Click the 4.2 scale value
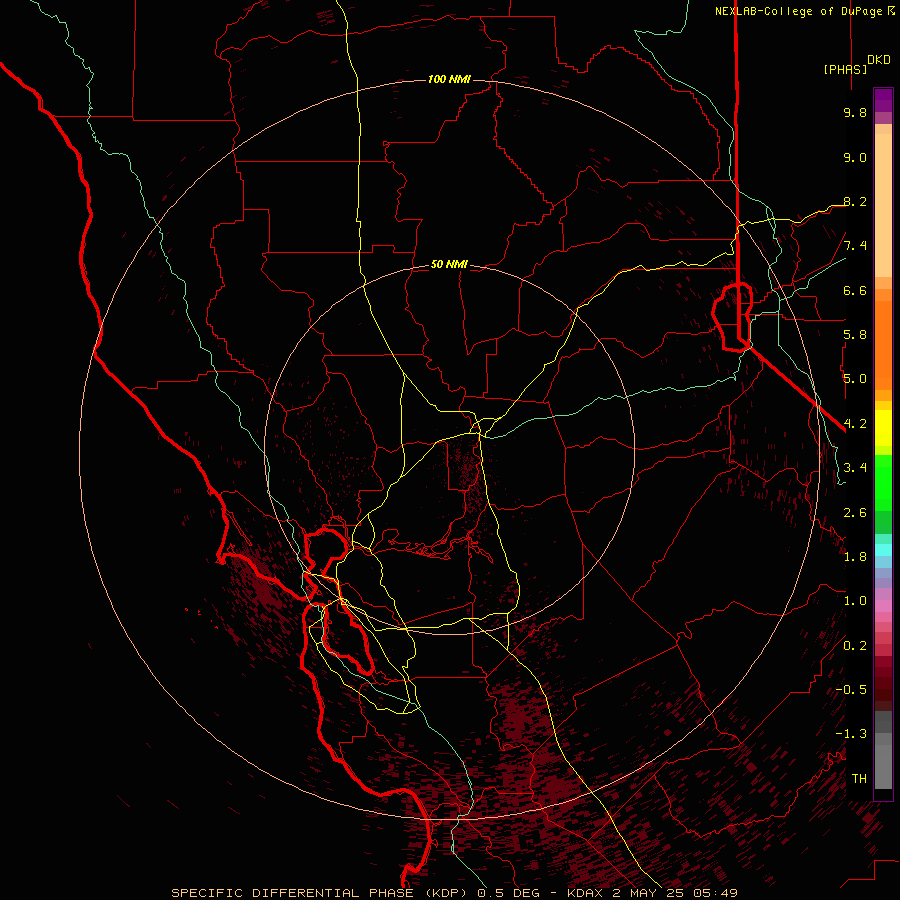The image size is (900, 900). (855, 424)
